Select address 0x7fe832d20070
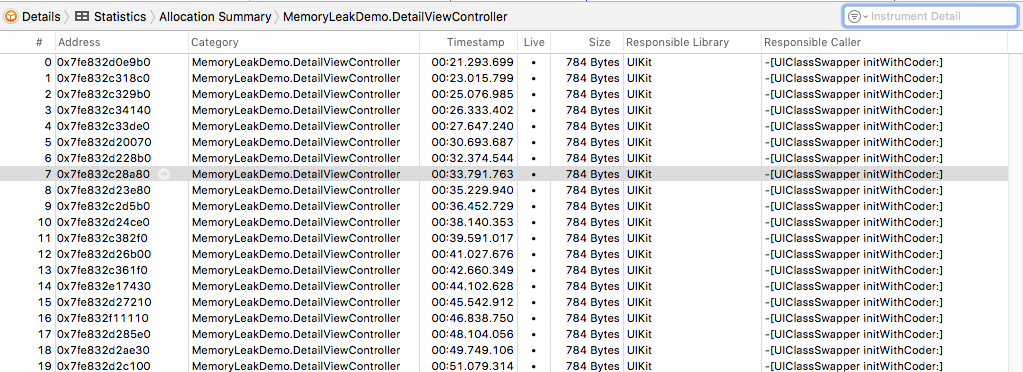This screenshot has width=1023, height=372. 104,142
